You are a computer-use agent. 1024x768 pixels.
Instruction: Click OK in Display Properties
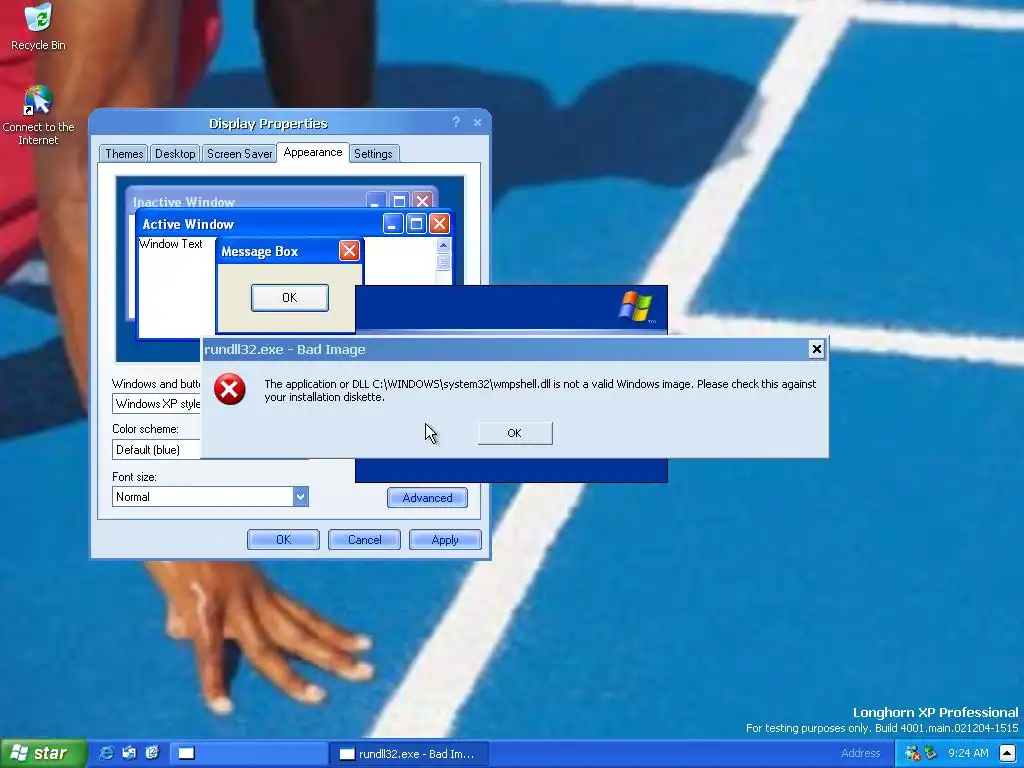pos(283,539)
